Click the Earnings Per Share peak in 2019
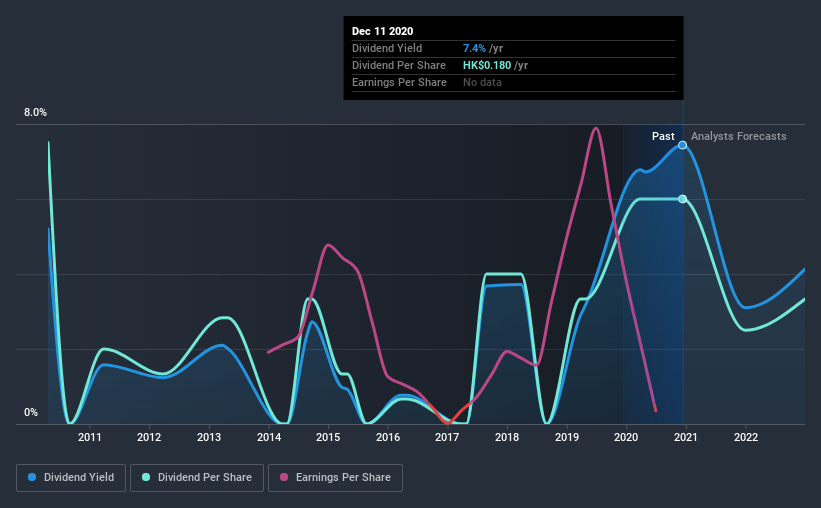The width and height of the screenshot is (821, 508). tap(596, 128)
